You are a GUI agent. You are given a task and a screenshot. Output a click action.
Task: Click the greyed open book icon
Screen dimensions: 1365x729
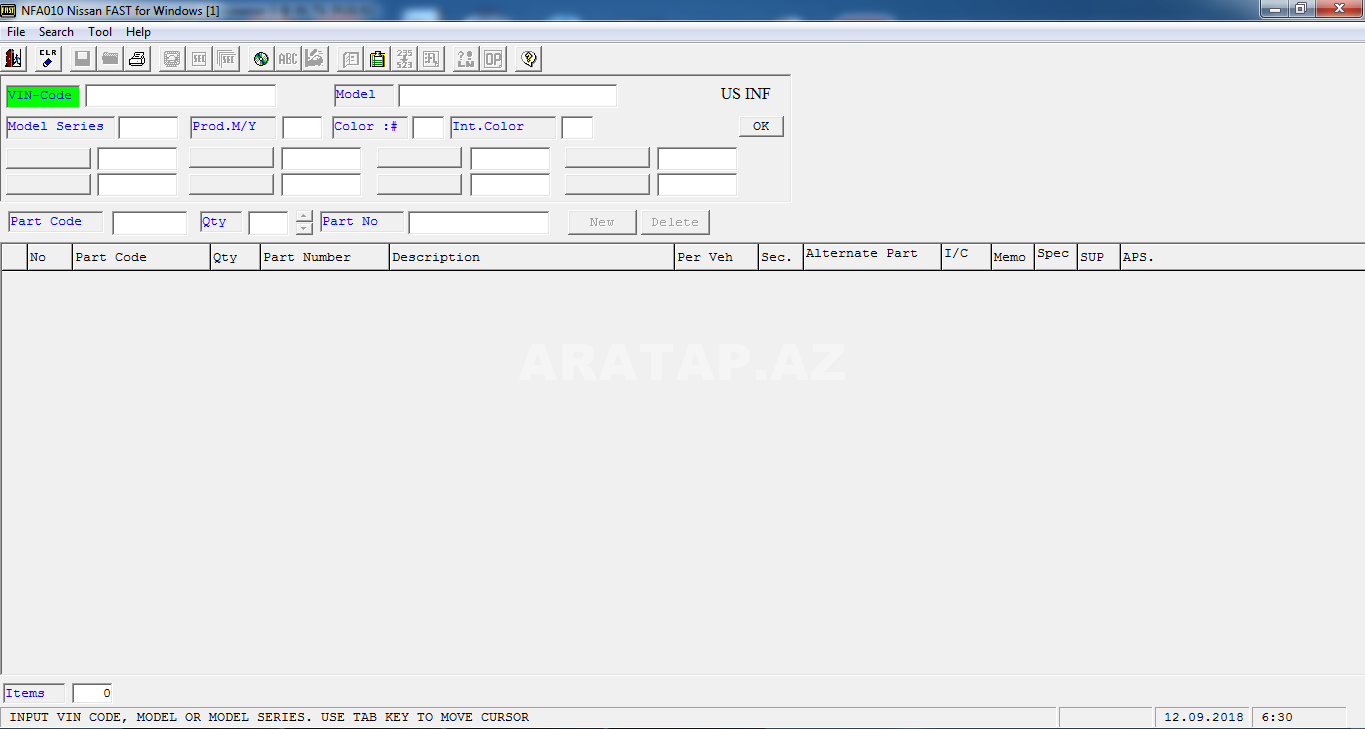tap(350, 59)
